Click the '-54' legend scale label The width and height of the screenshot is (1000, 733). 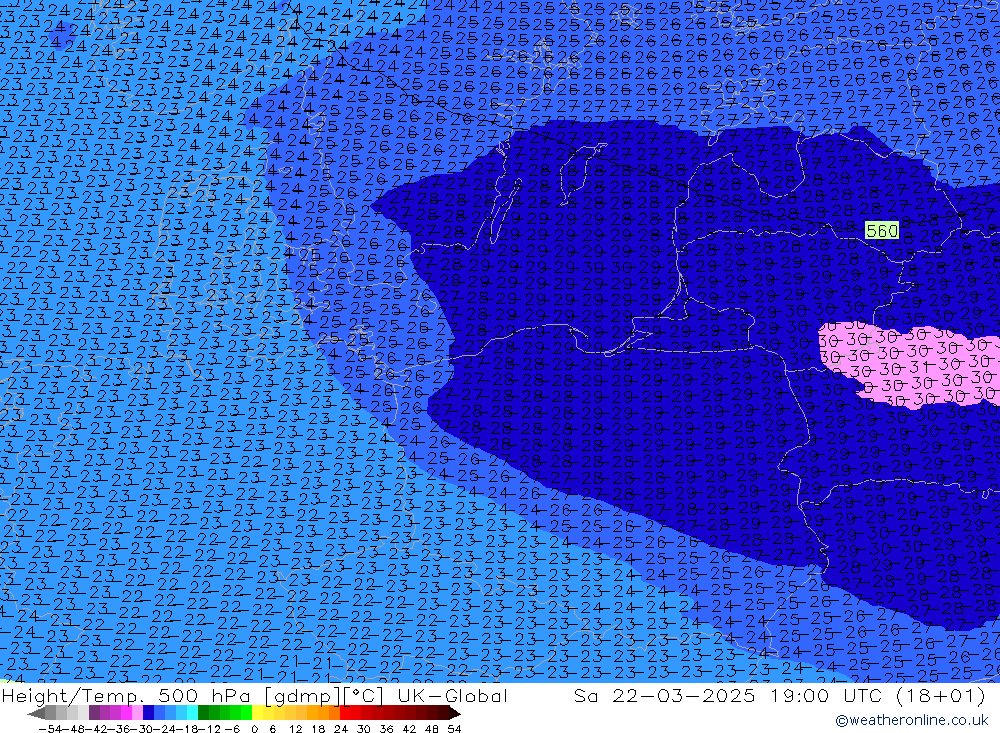50,729
